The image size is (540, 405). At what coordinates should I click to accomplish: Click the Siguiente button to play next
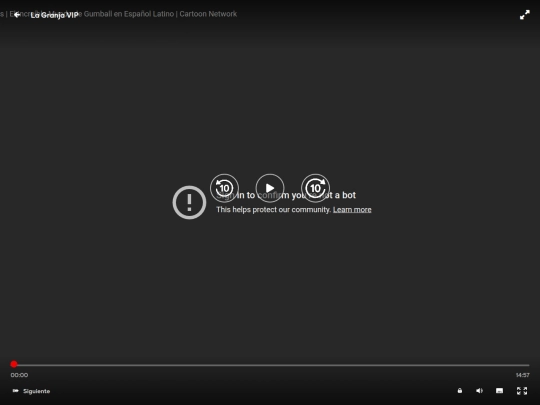pyautogui.click(x=31, y=391)
